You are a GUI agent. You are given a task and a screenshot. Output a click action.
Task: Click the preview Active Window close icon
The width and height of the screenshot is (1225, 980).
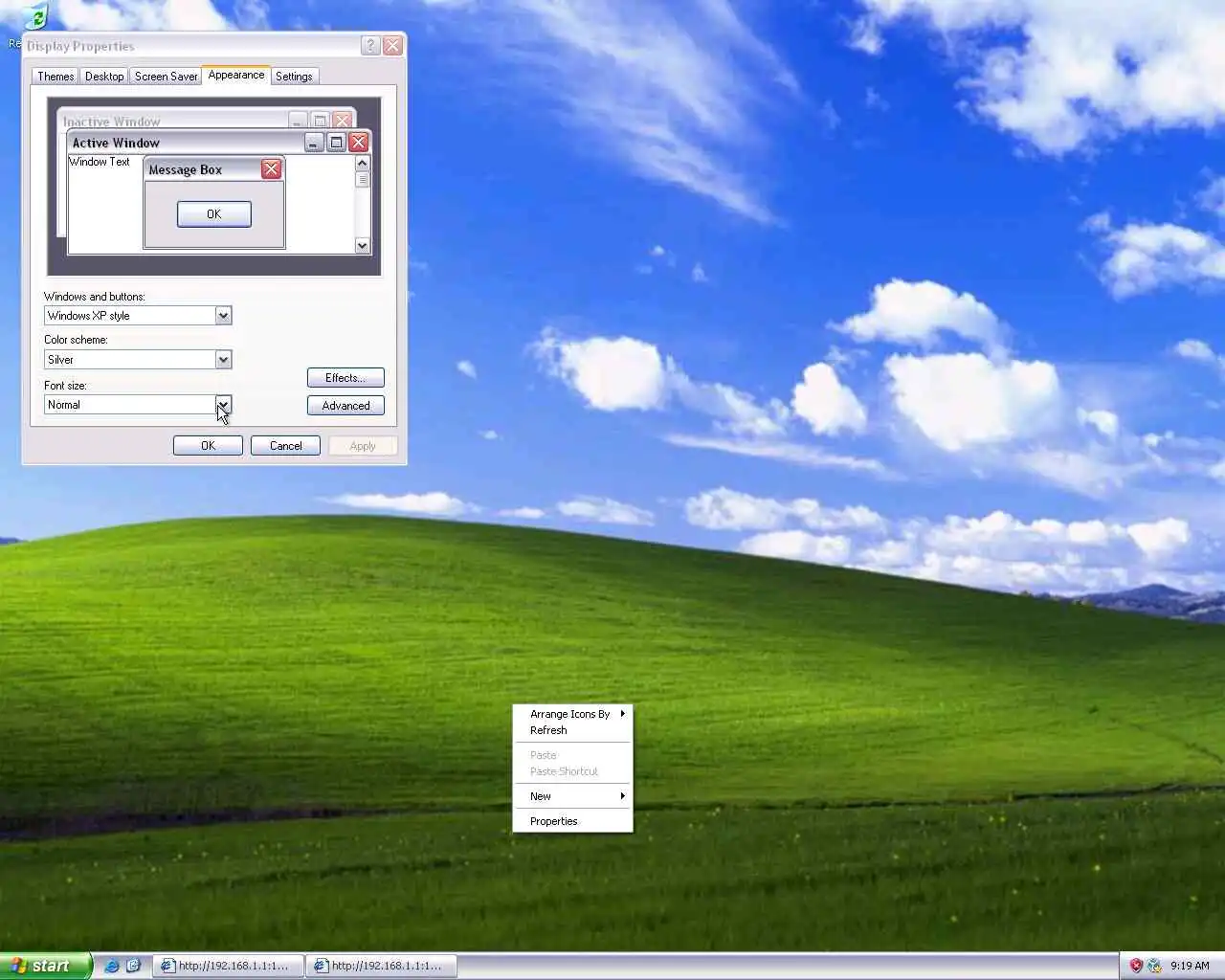[358, 143]
